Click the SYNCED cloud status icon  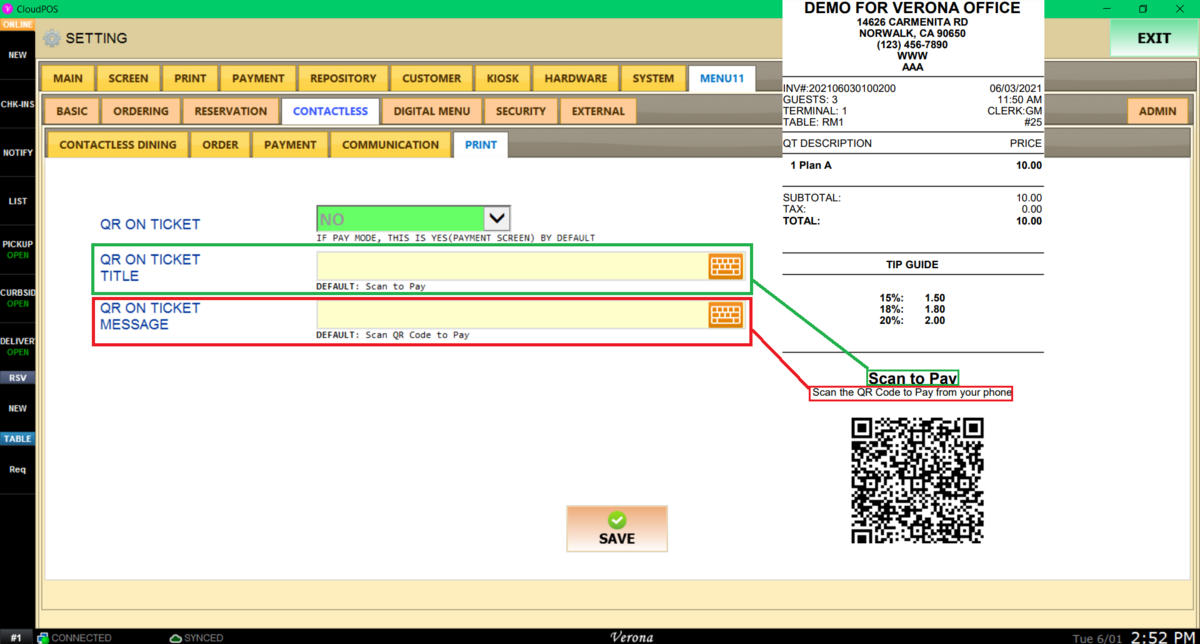click(x=176, y=637)
